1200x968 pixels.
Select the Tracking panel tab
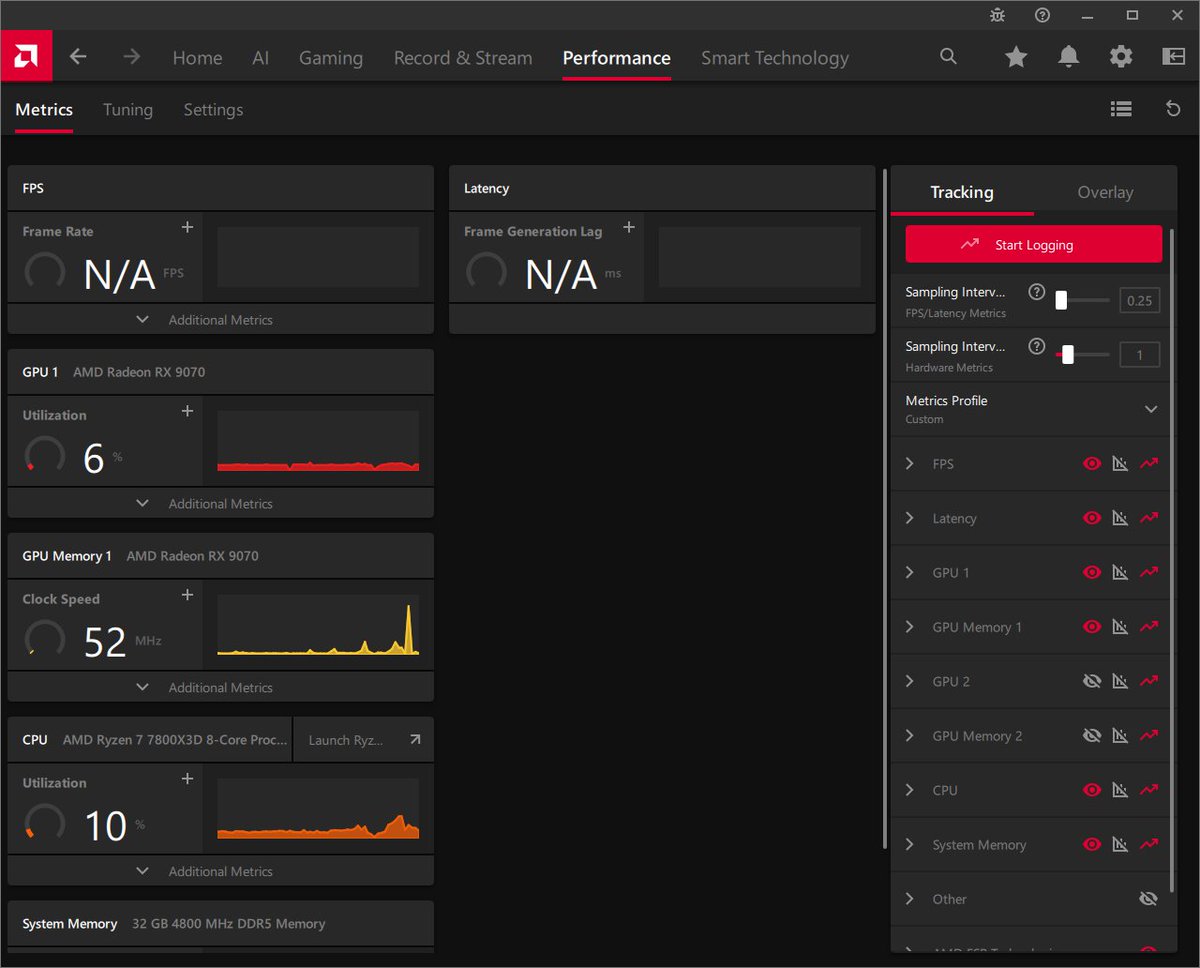[962, 192]
